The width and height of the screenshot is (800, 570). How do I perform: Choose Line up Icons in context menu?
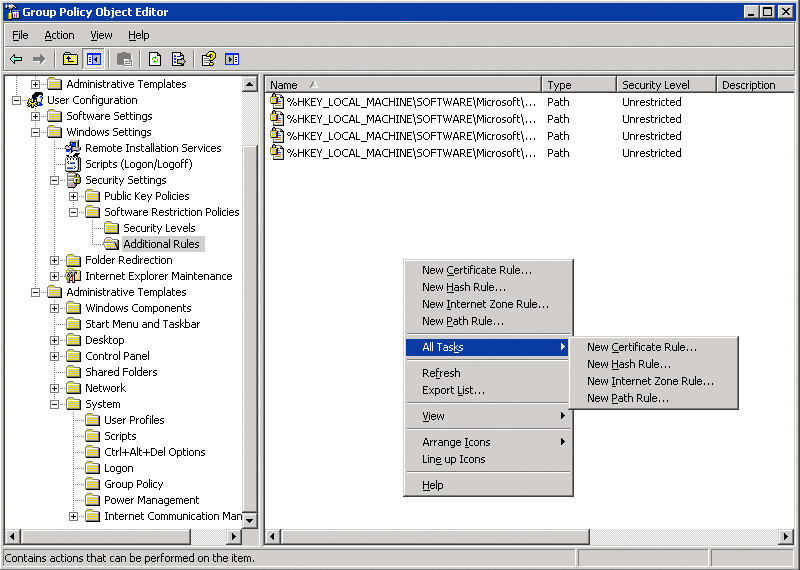point(487,459)
